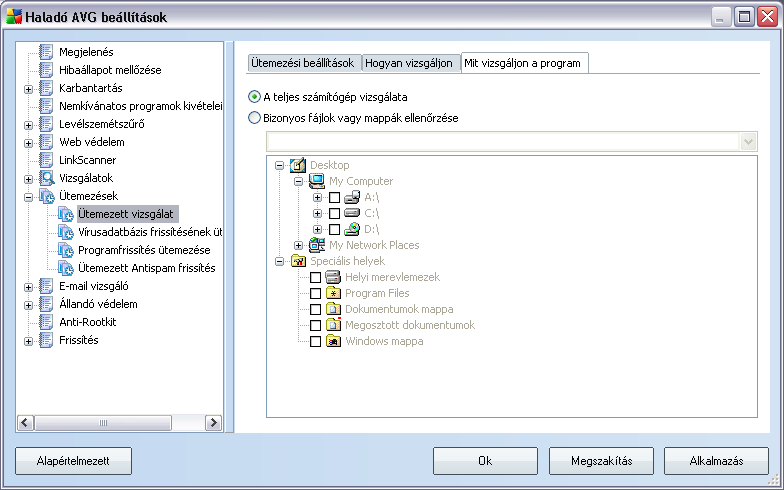This screenshot has height=490, width=784.
Task: Click the Alkalmazás button
Action: 716,460
